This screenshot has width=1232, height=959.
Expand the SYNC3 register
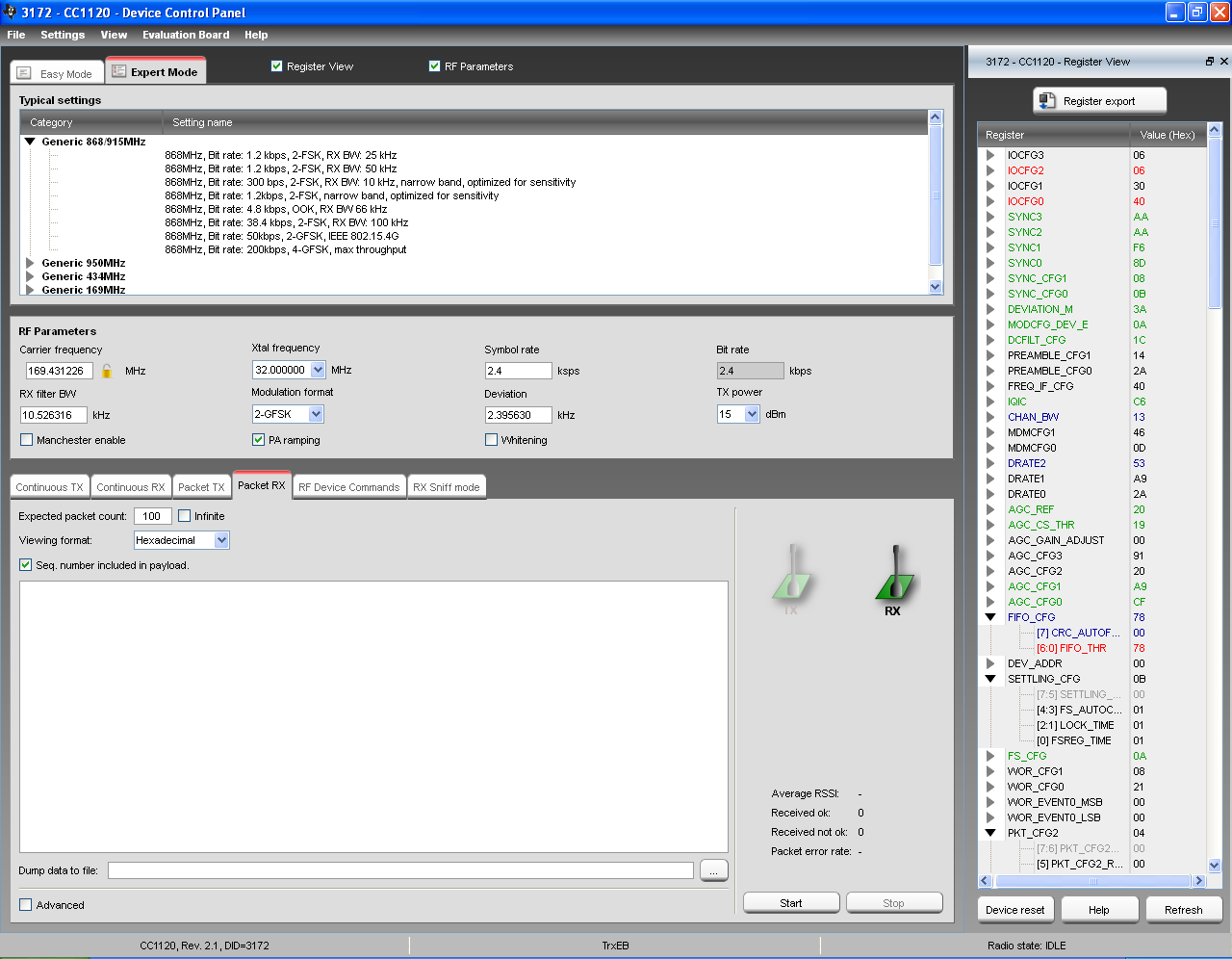[x=990, y=217]
